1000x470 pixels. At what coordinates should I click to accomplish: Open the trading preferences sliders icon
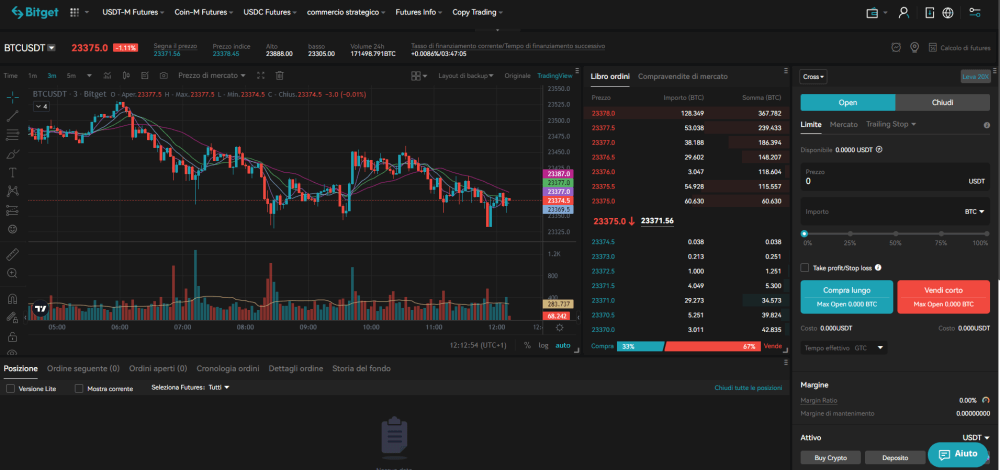point(974,12)
